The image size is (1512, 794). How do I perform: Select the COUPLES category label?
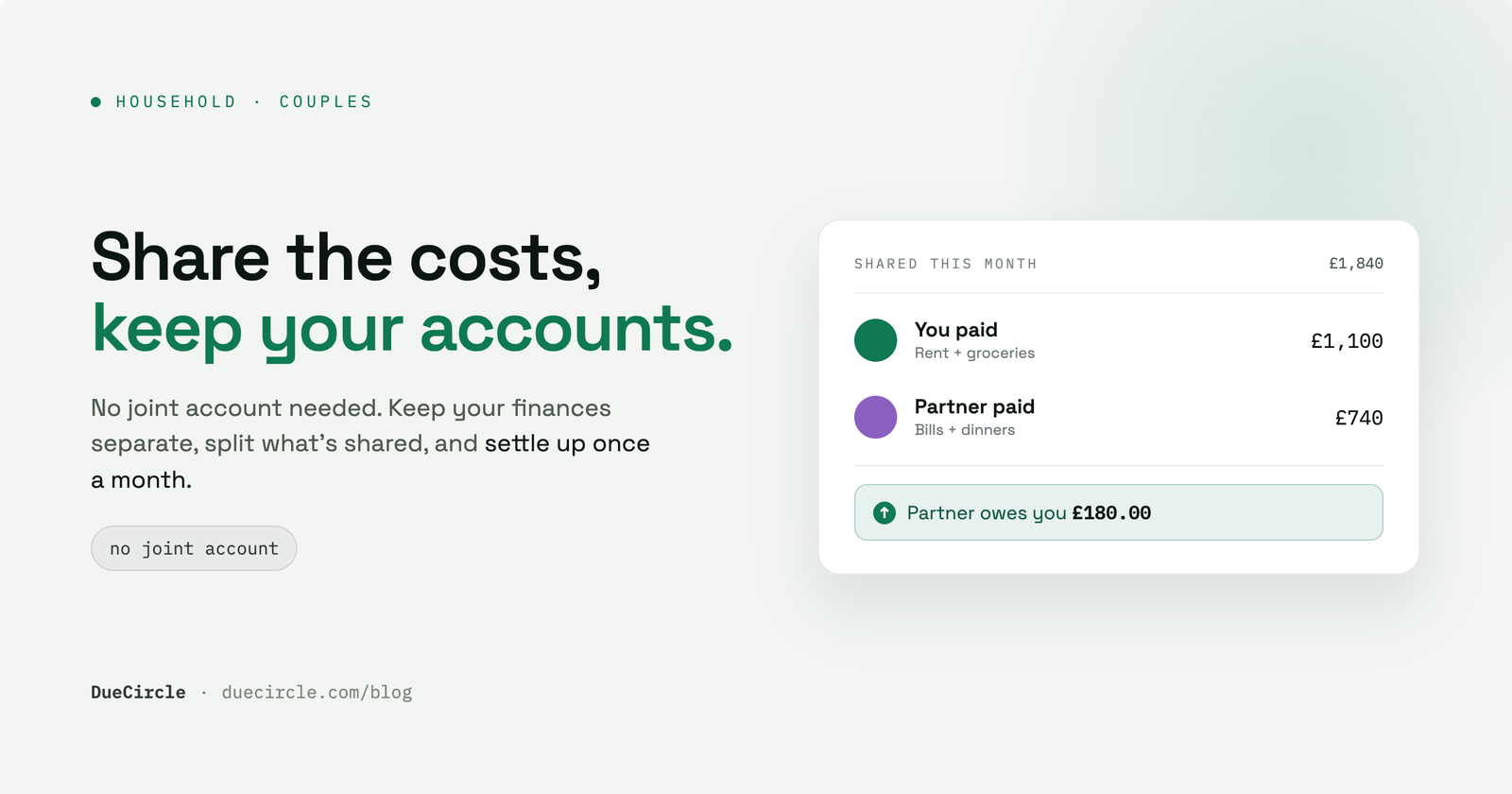coord(326,102)
